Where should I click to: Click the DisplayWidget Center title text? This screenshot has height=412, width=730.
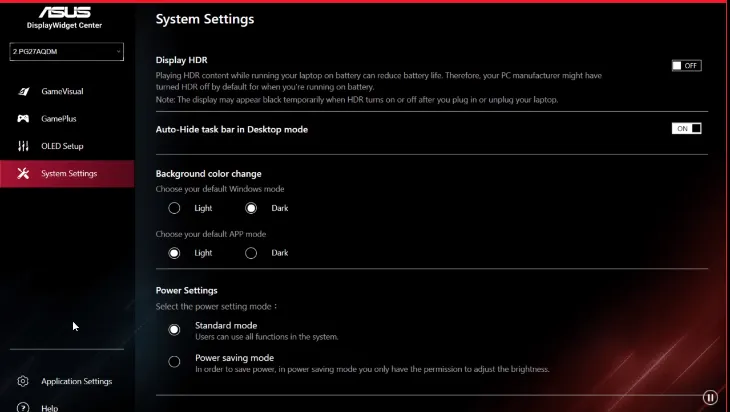point(64,25)
